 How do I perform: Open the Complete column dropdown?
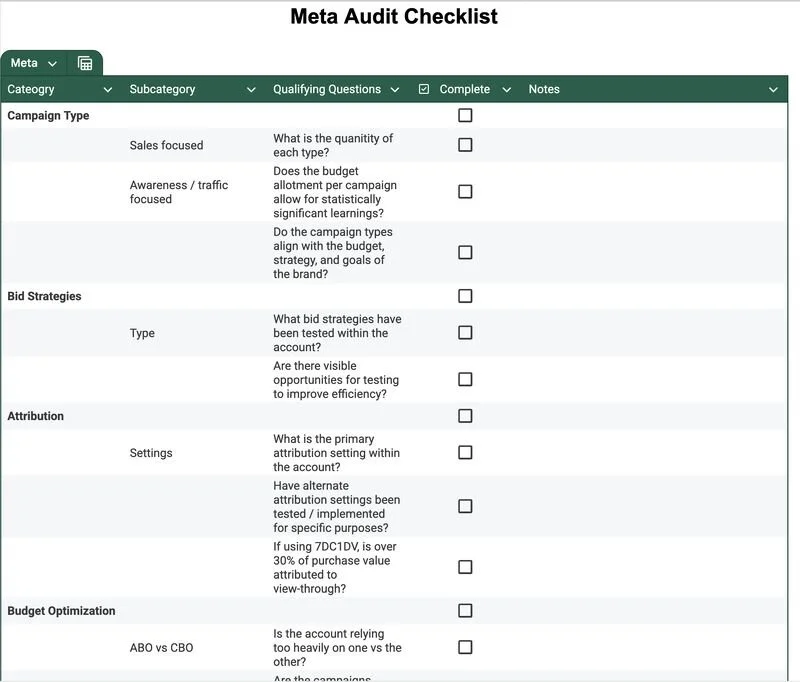(x=508, y=89)
